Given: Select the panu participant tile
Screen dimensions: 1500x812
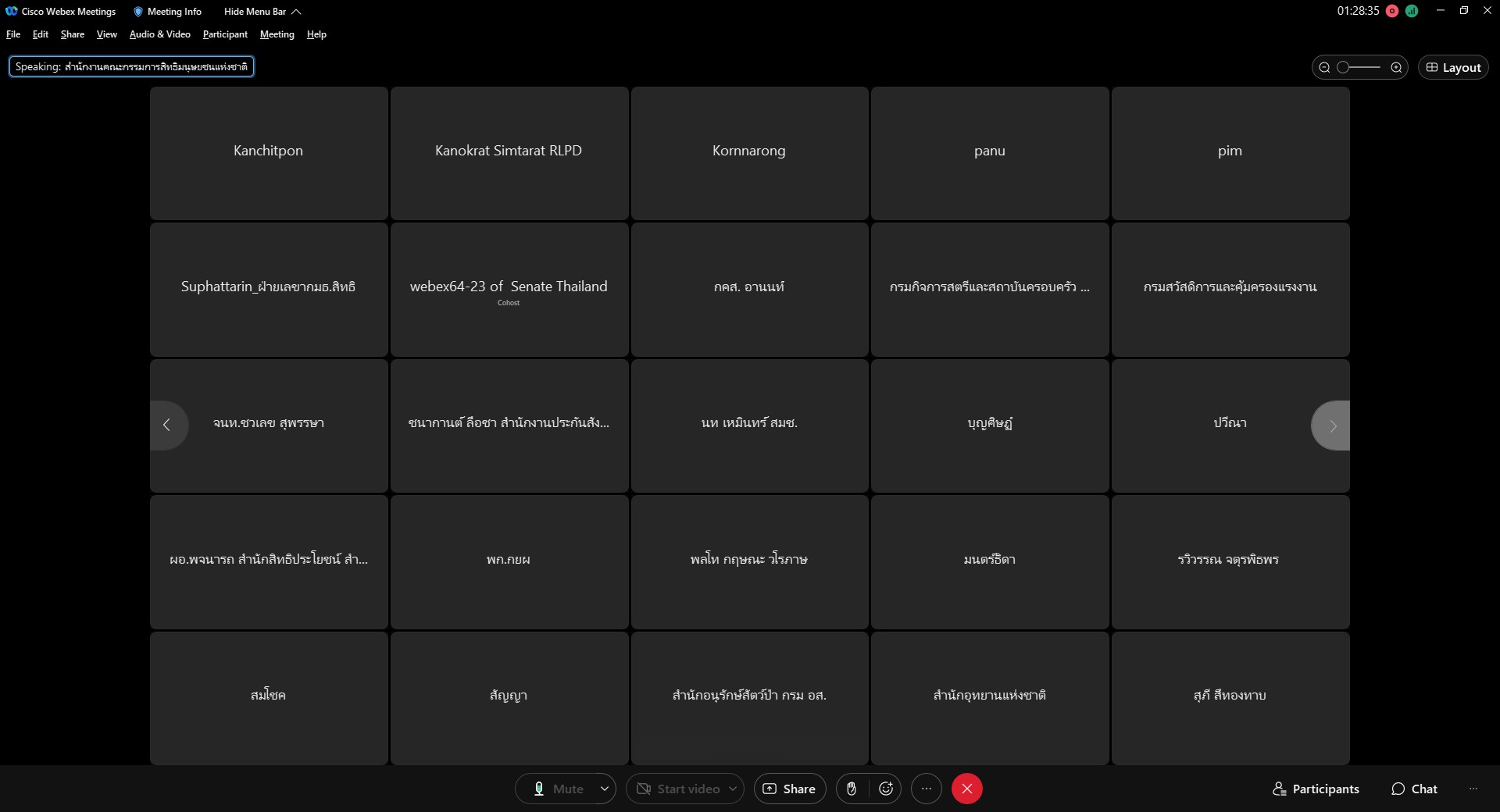Looking at the screenshot, I should coord(990,153).
